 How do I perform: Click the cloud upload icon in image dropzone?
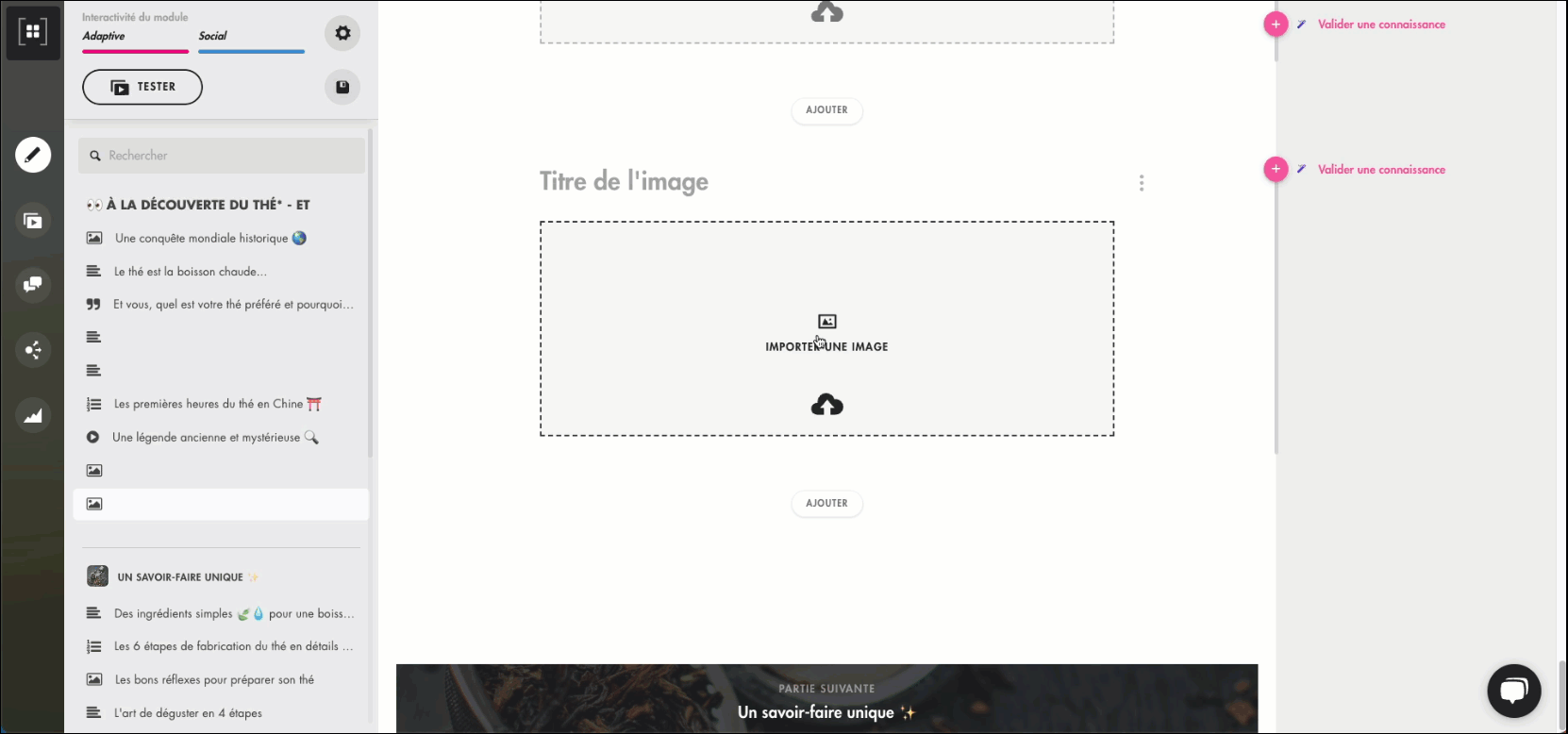[x=826, y=405]
